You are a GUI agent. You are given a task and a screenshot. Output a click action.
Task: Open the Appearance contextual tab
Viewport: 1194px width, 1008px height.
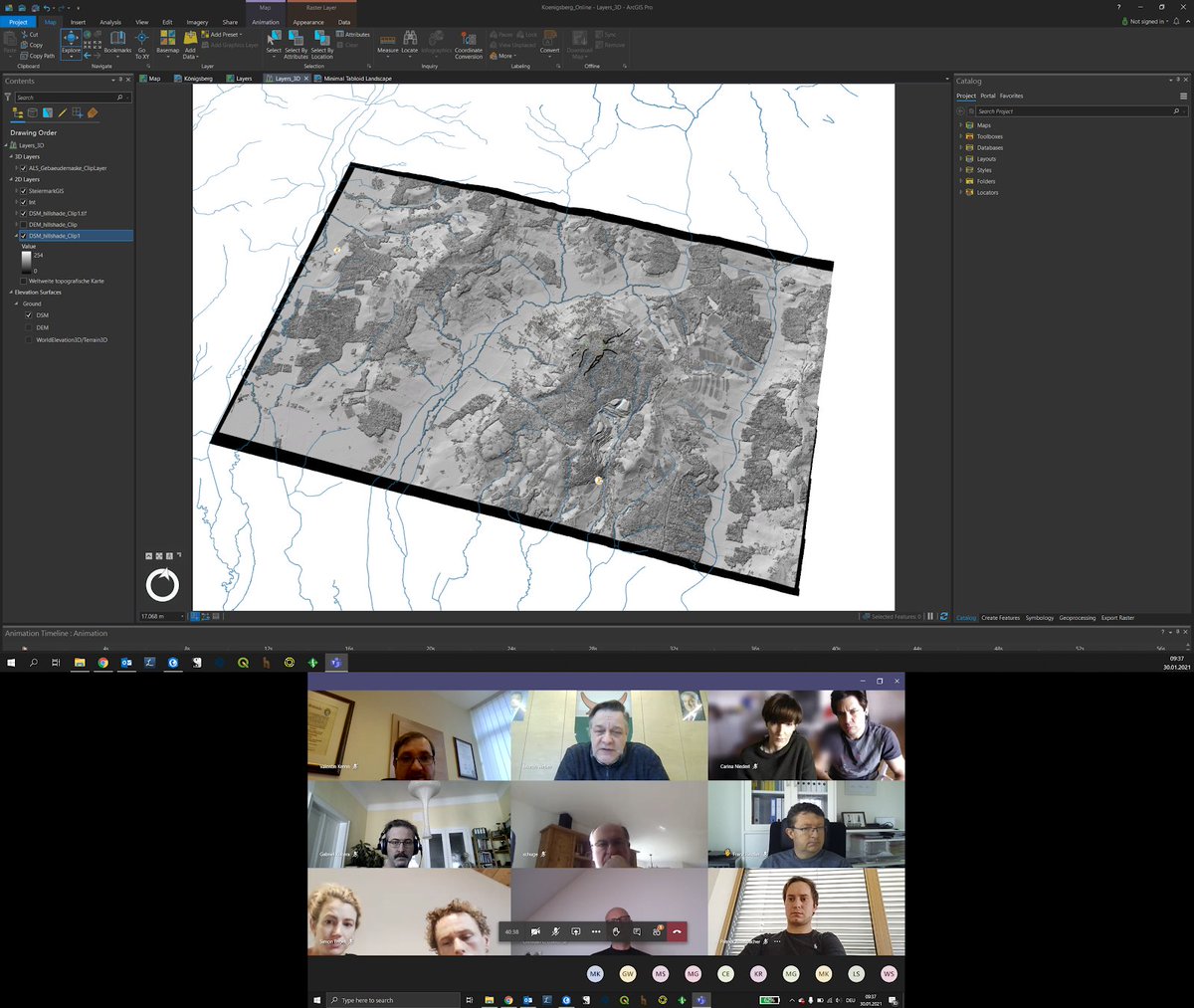tap(308, 22)
